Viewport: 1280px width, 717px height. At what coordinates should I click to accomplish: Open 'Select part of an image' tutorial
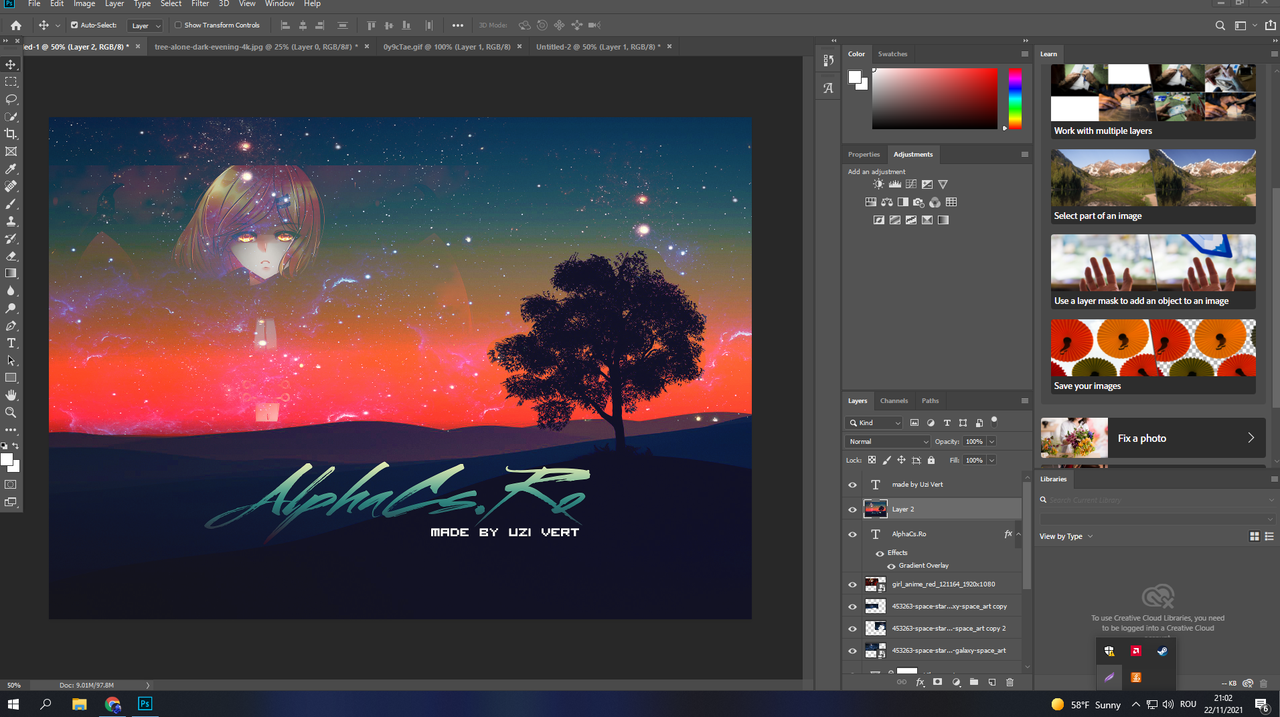click(1153, 187)
